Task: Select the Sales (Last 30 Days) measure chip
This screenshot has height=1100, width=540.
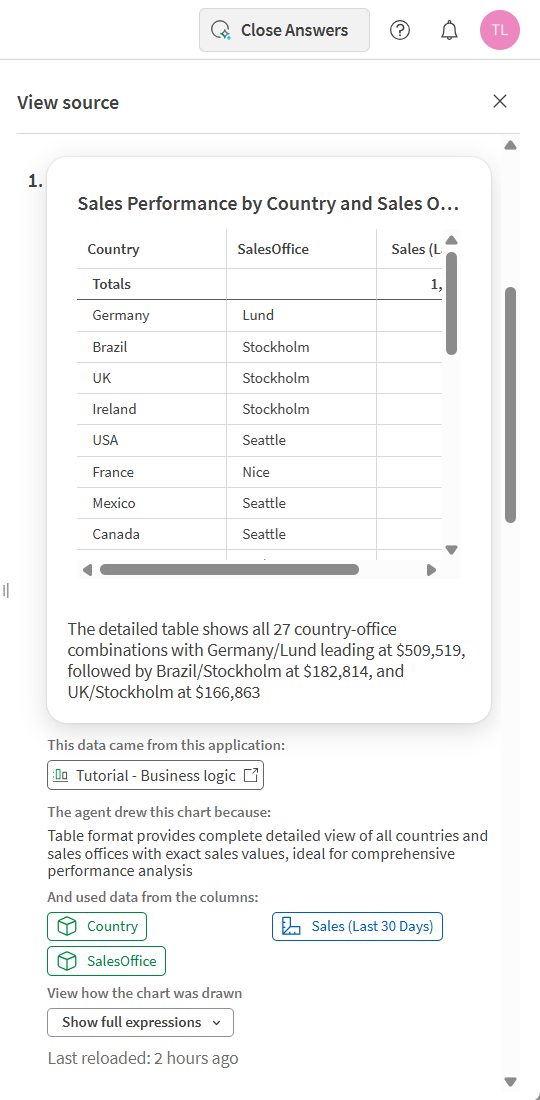Action: [358, 926]
